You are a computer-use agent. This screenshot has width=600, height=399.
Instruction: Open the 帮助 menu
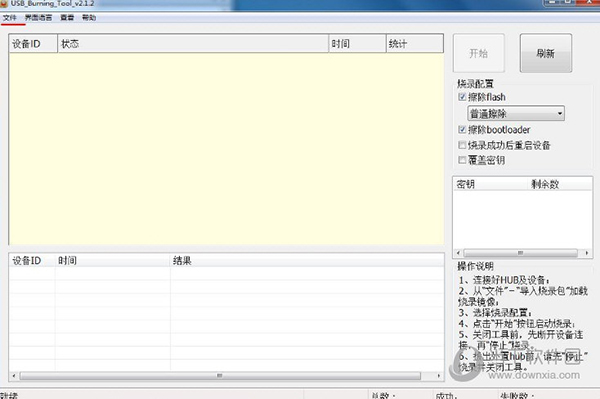[89, 18]
